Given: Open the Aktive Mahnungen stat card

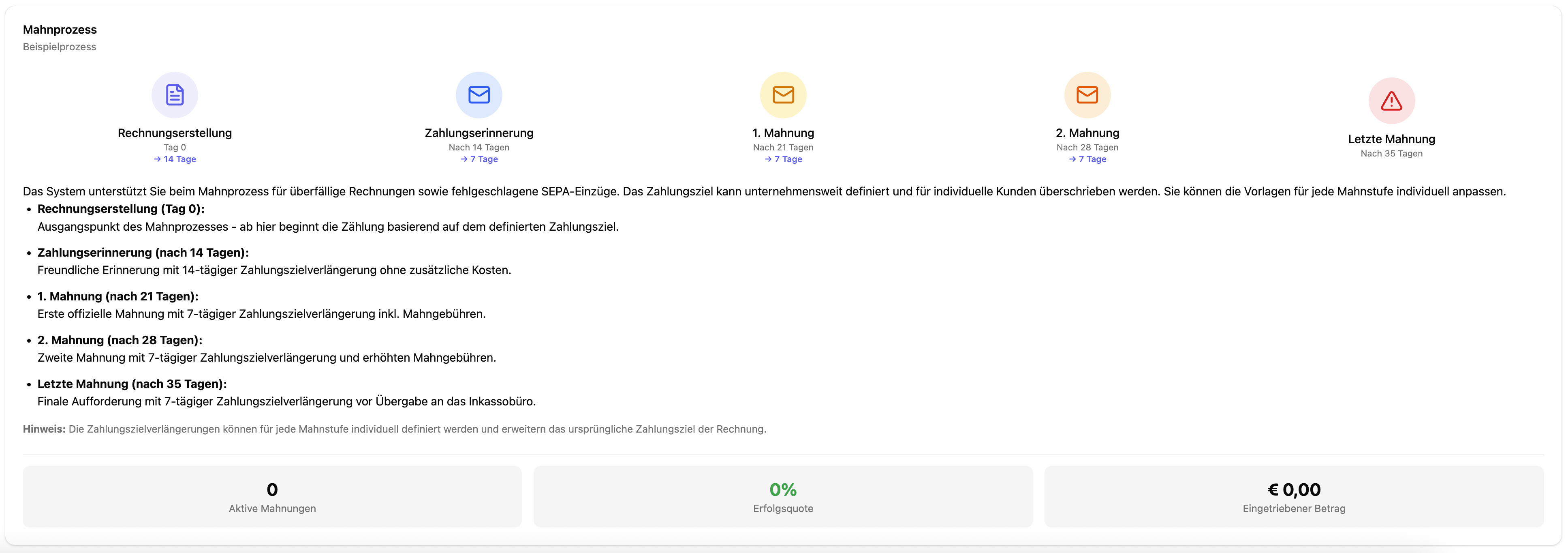Looking at the screenshot, I should coord(272,497).
